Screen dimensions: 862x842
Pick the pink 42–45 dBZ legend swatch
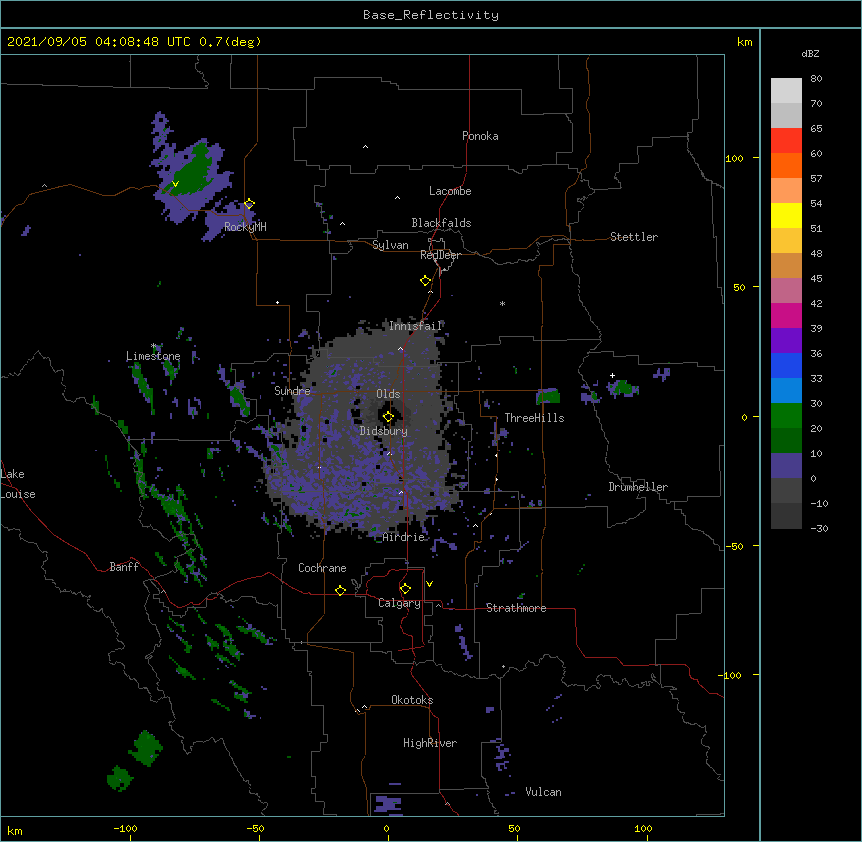[x=786, y=291]
